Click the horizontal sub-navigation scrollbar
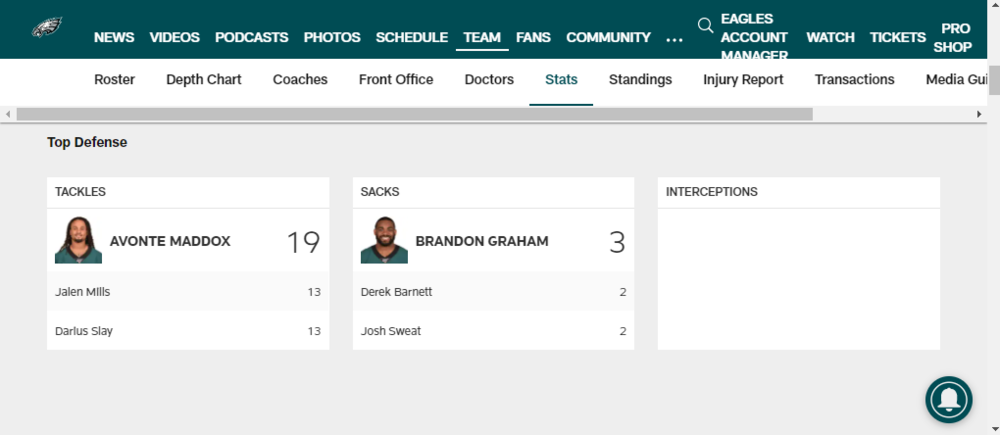The width and height of the screenshot is (1000, 435). click(415, 114)
